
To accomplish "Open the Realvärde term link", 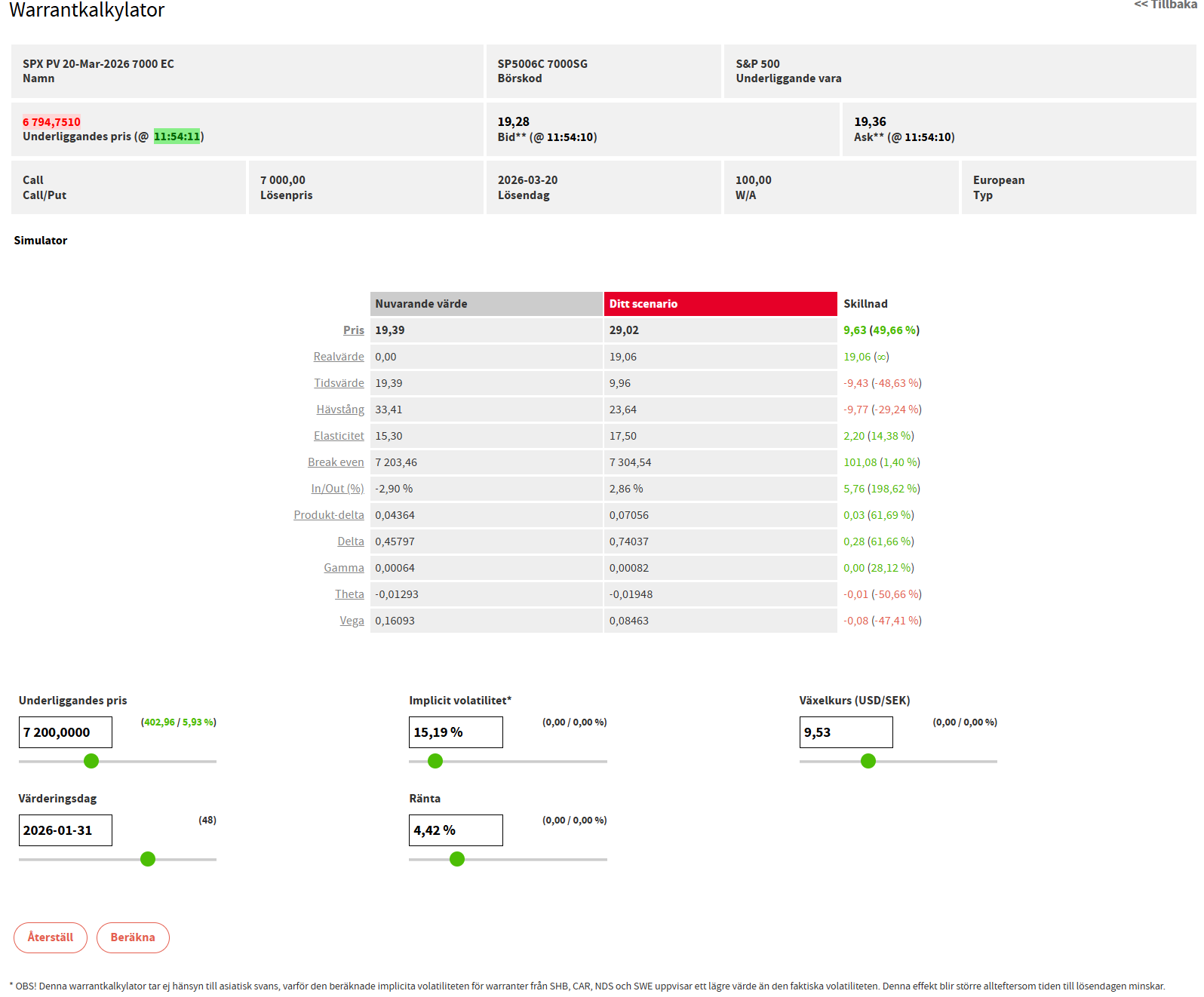I will [339, 357].
